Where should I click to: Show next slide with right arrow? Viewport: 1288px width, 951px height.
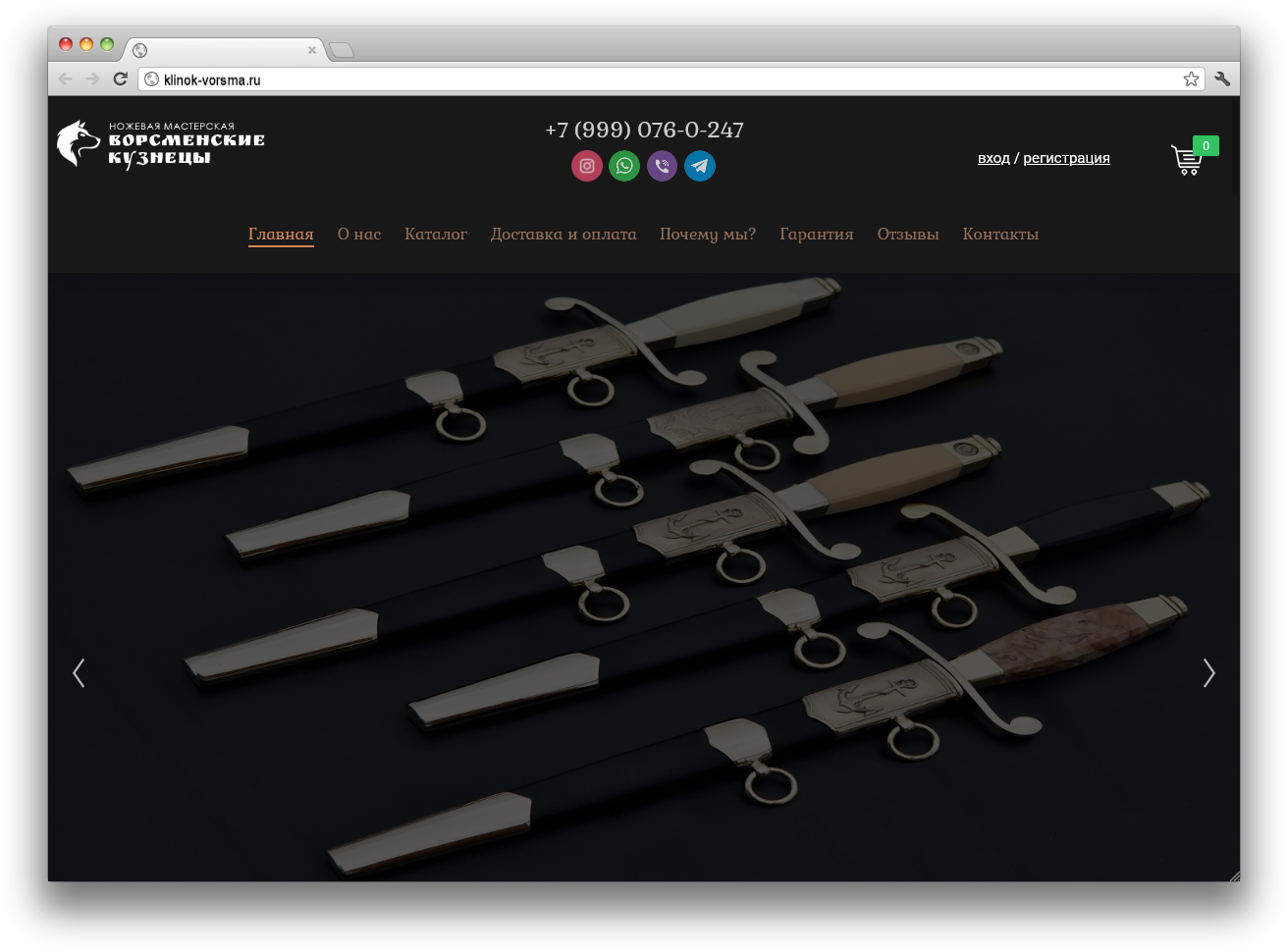click(1208, 673)
